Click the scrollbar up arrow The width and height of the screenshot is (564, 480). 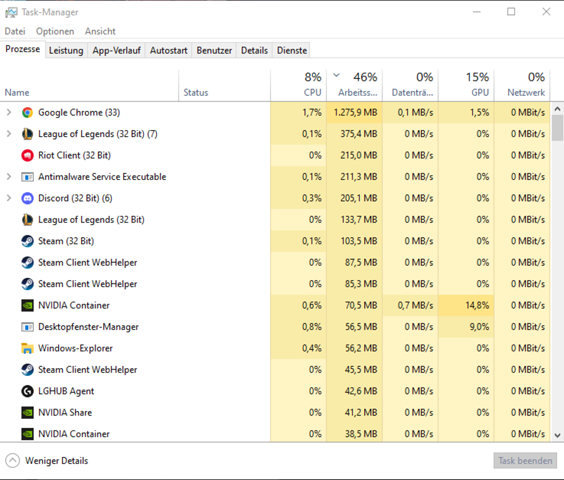[557, 108]
